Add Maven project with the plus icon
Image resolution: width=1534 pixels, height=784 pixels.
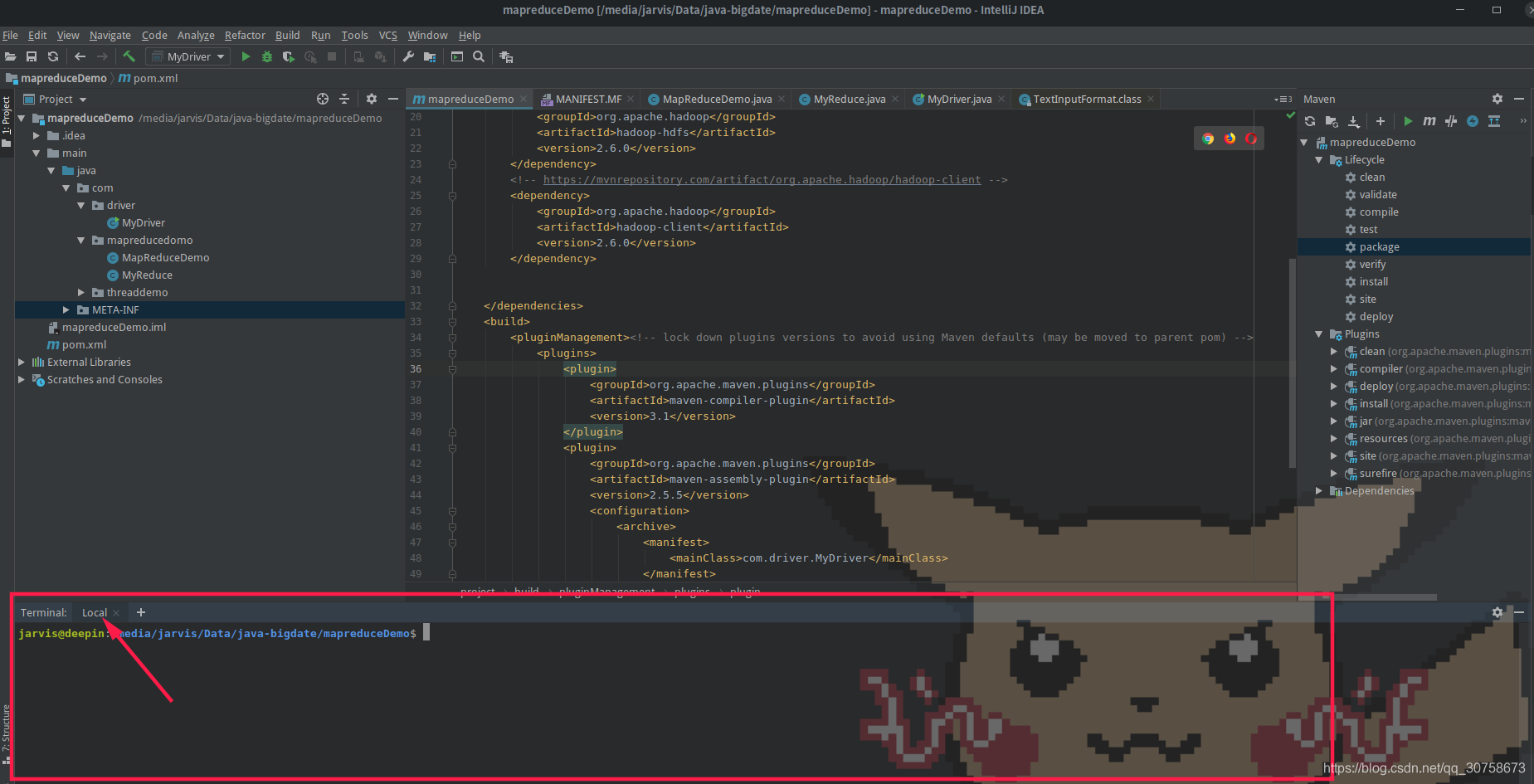coord(1381,121)
